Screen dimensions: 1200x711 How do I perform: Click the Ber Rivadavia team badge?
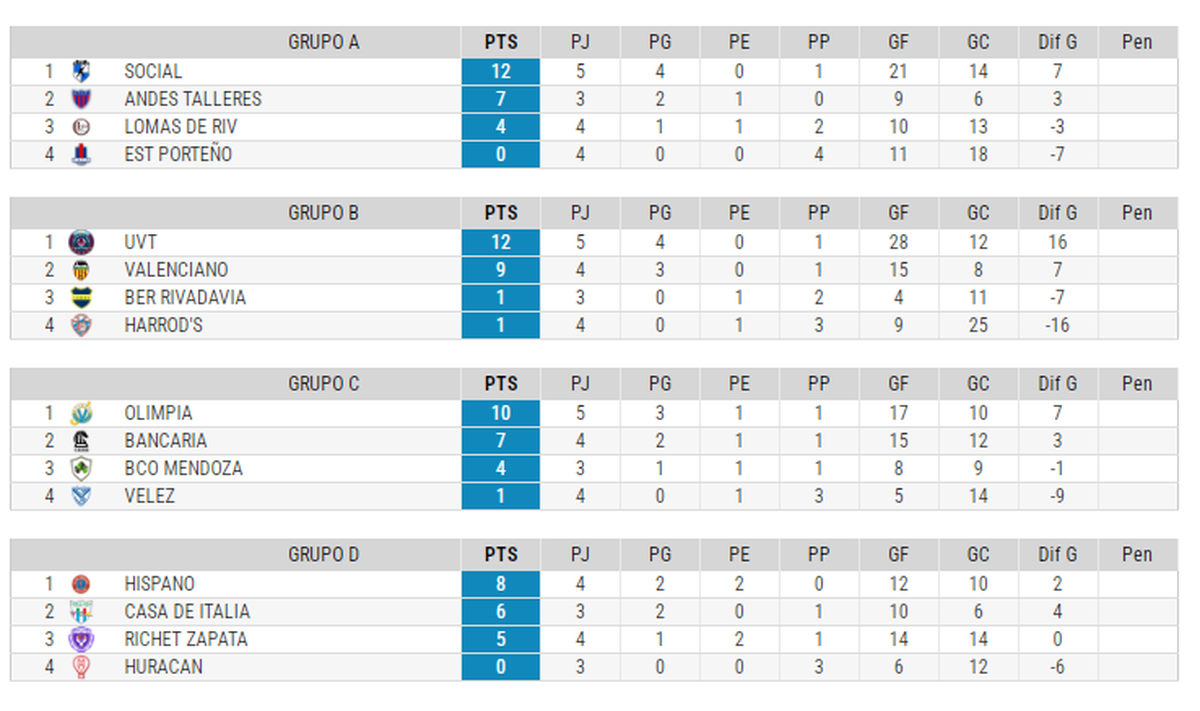81,297
